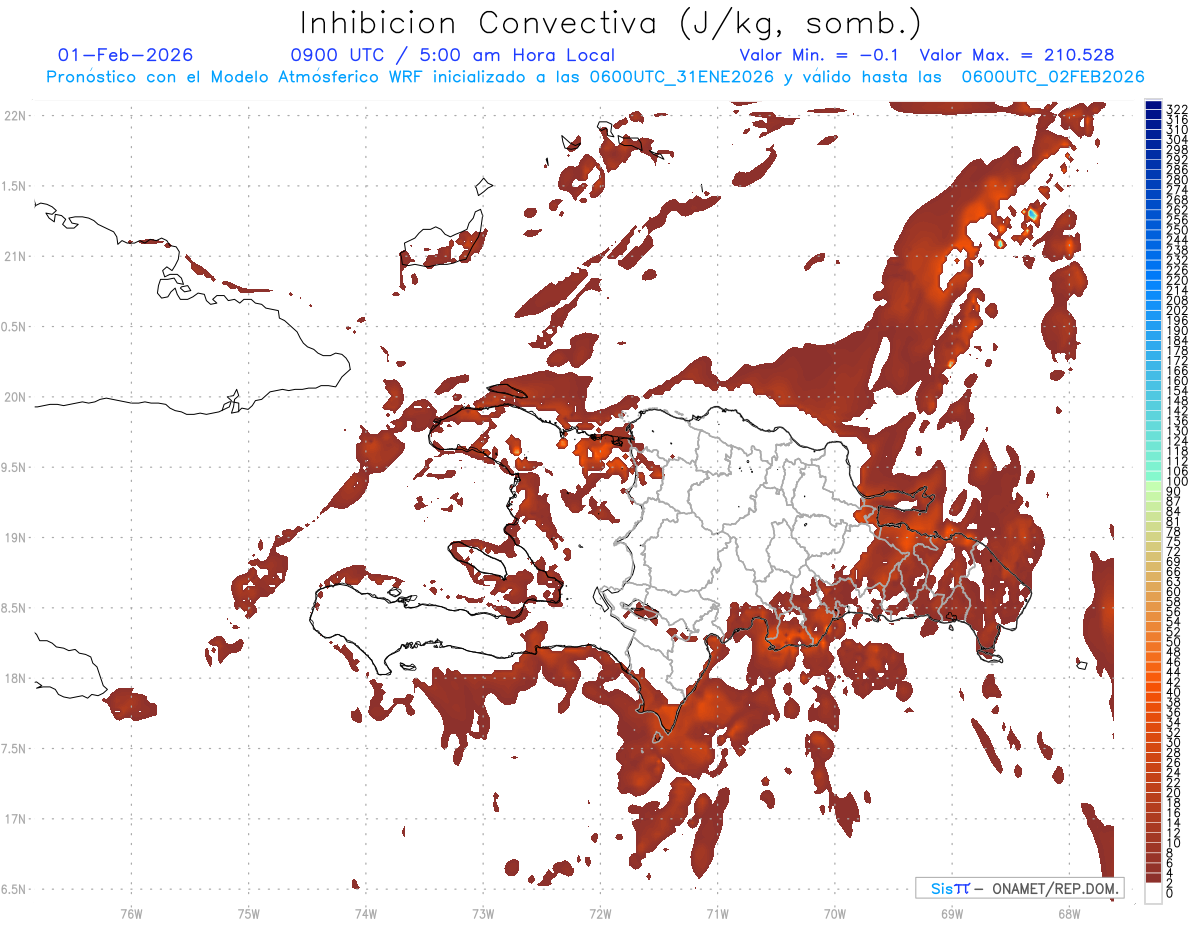Click the '20N' latitude label

pyautogui.click(x=14, y=397)
